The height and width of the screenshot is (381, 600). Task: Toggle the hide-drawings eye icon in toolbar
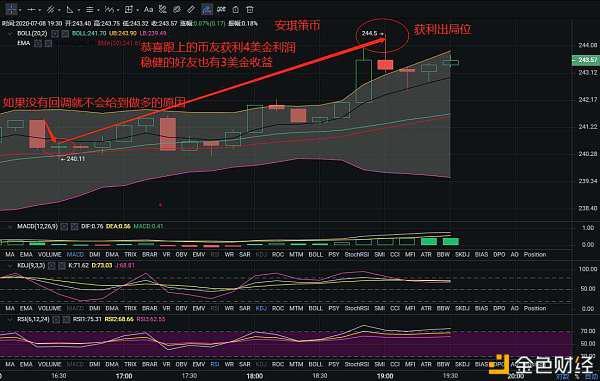(x=177, y=9)
